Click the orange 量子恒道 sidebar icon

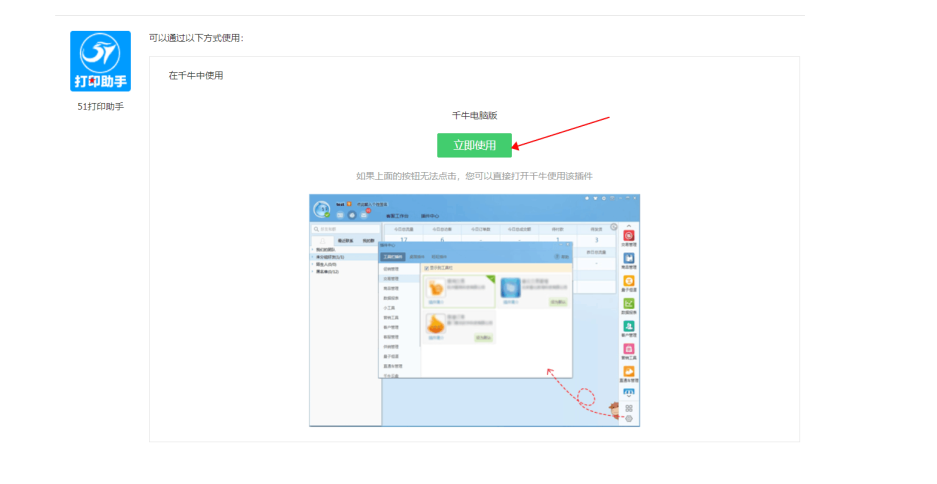[x=628, y=282]
